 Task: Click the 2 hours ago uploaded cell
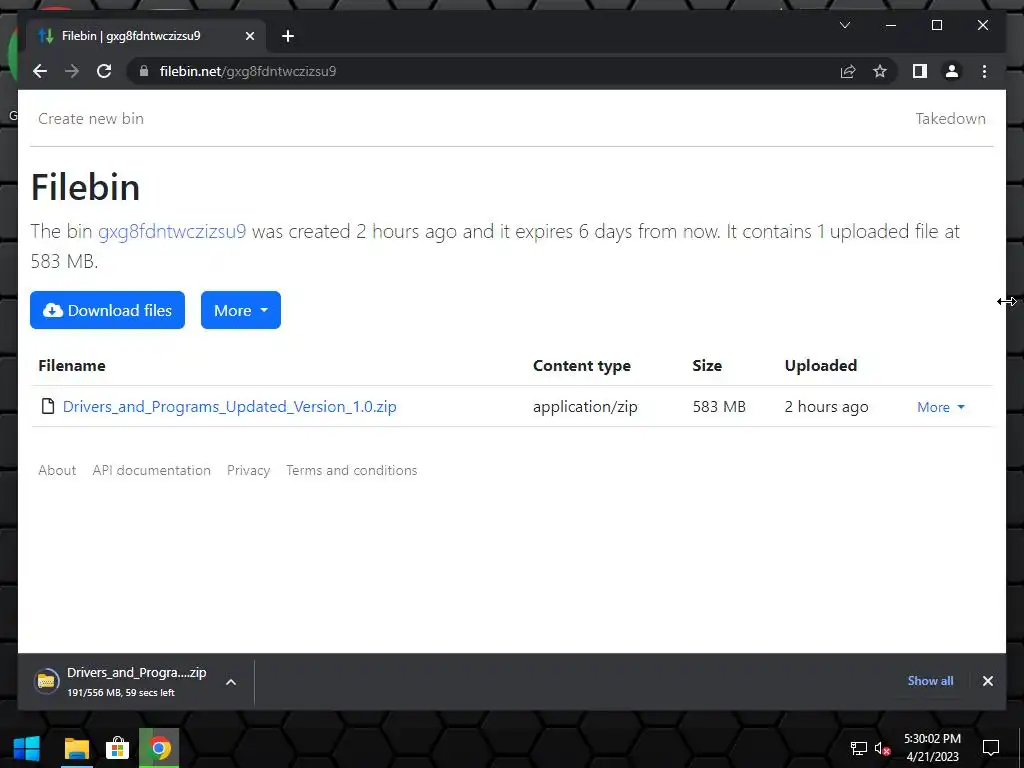(x=826, y=406)
